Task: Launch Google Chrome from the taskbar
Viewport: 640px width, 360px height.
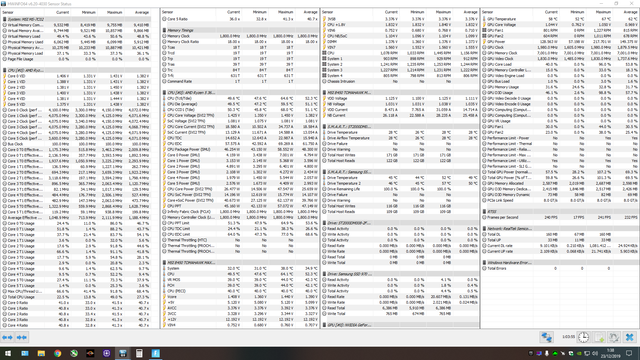Action: click(x=58, y=353)
